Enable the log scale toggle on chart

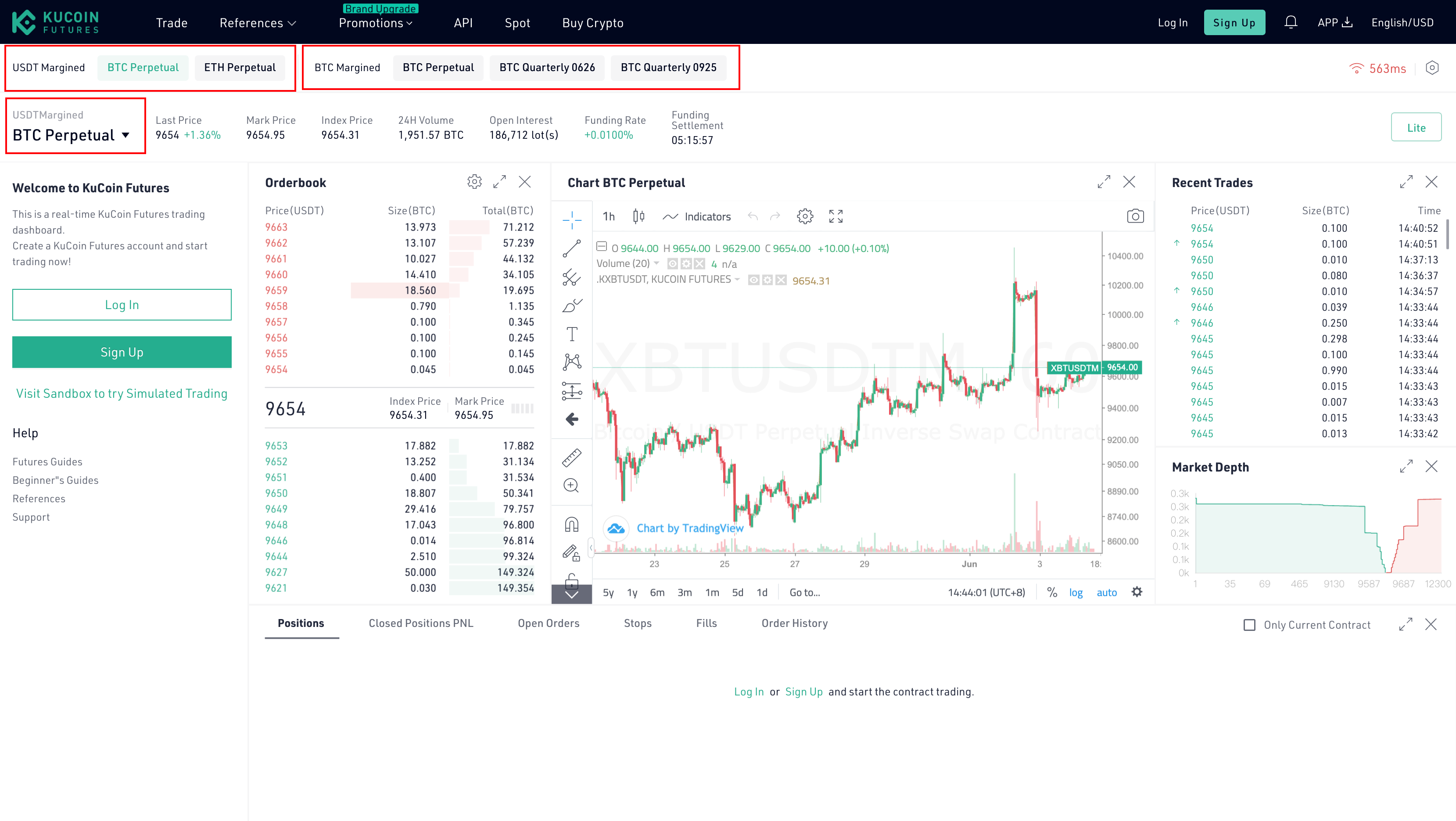coord(1076,592)
